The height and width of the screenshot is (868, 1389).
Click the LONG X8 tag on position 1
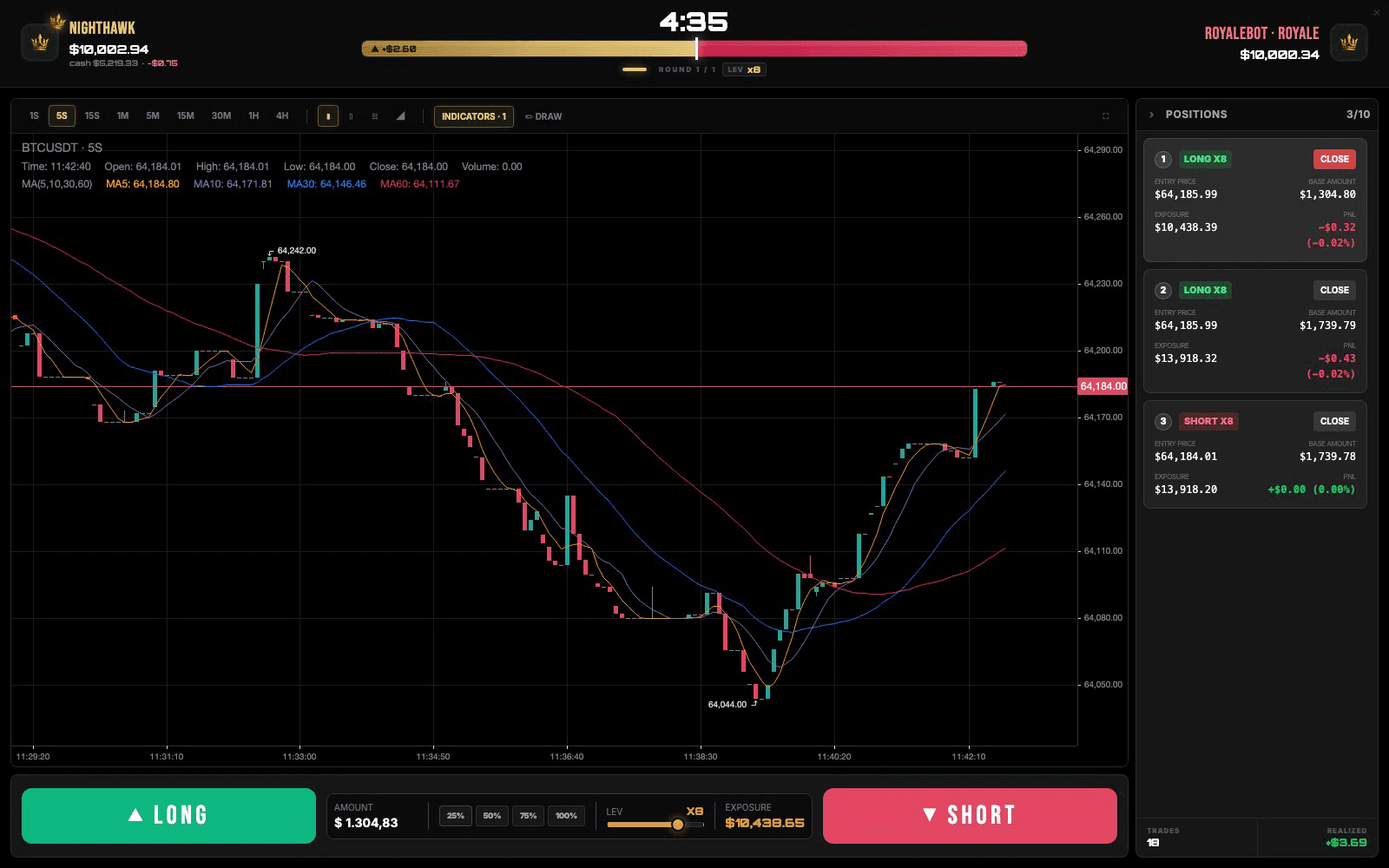tap(1205, 159)
